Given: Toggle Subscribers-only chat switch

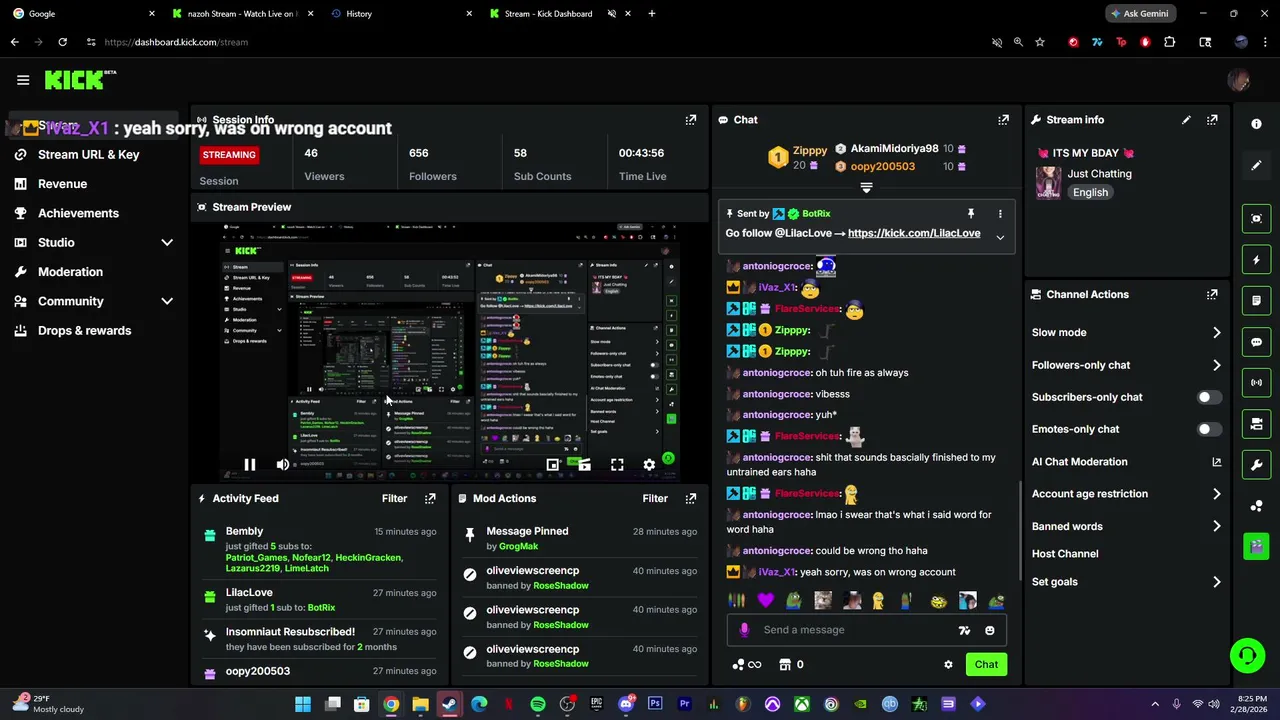Looking at the screenshot, I should [x=1209, y=397].
